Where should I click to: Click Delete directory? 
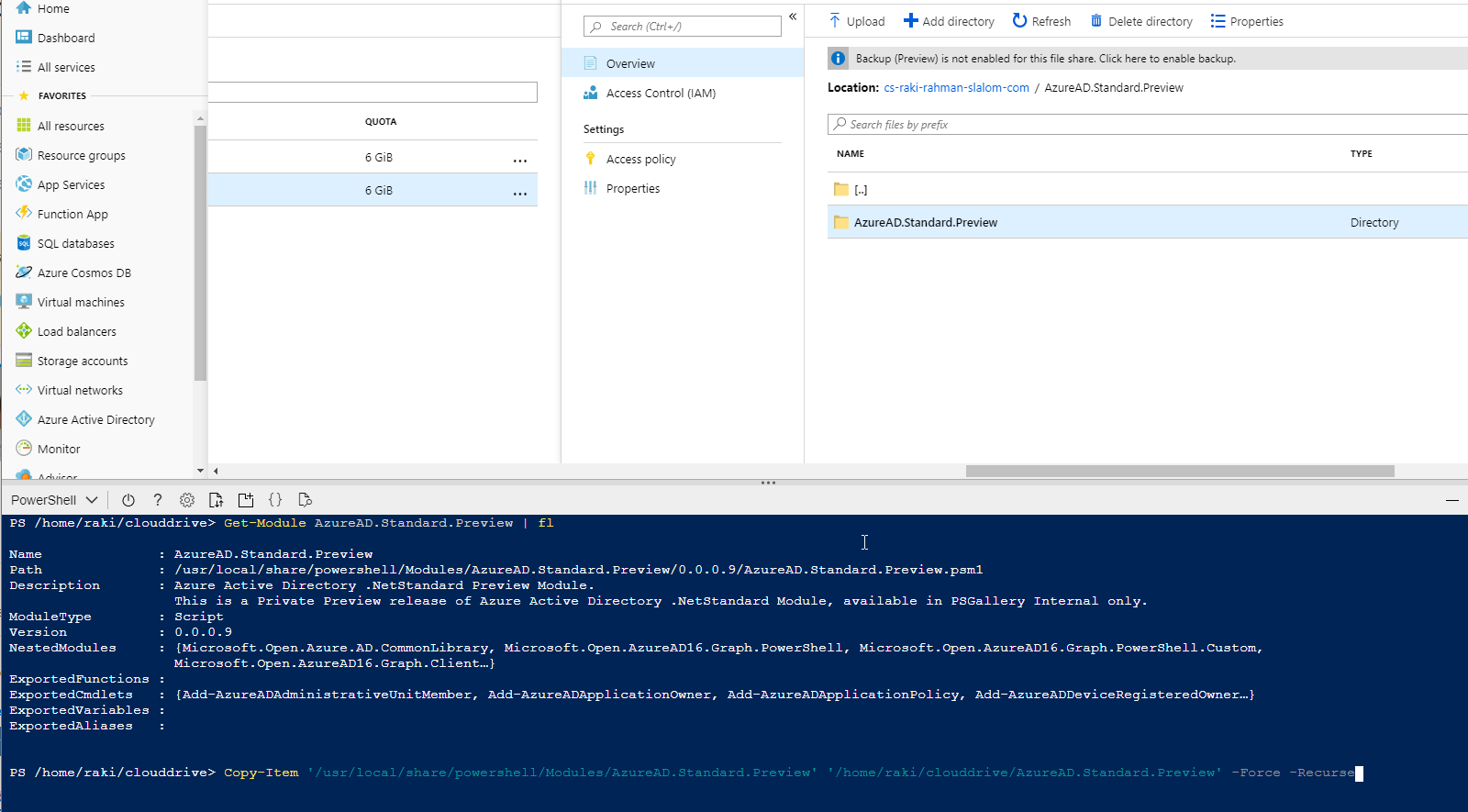(1141, 21)
